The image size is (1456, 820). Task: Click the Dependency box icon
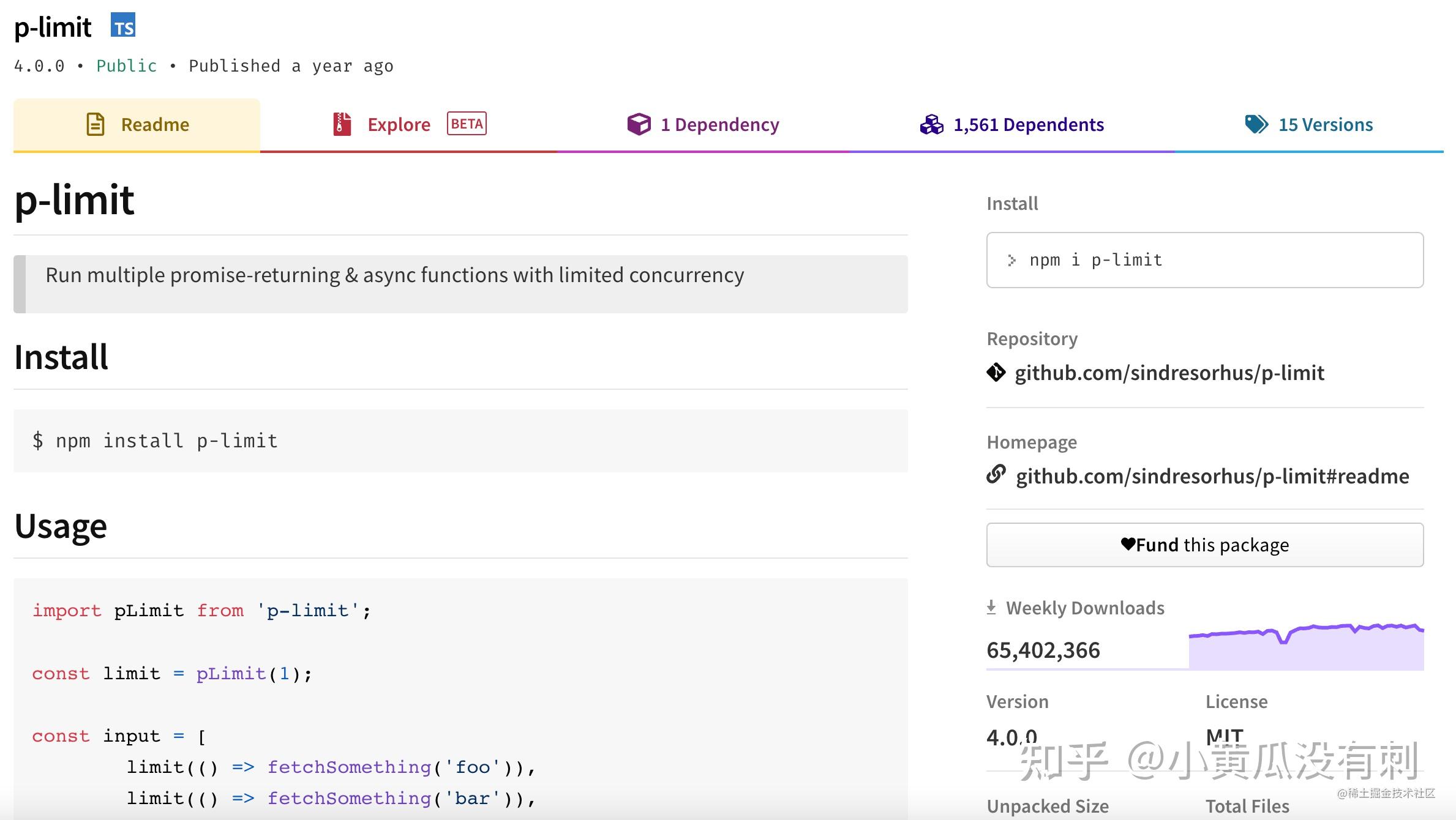[639, 124]
